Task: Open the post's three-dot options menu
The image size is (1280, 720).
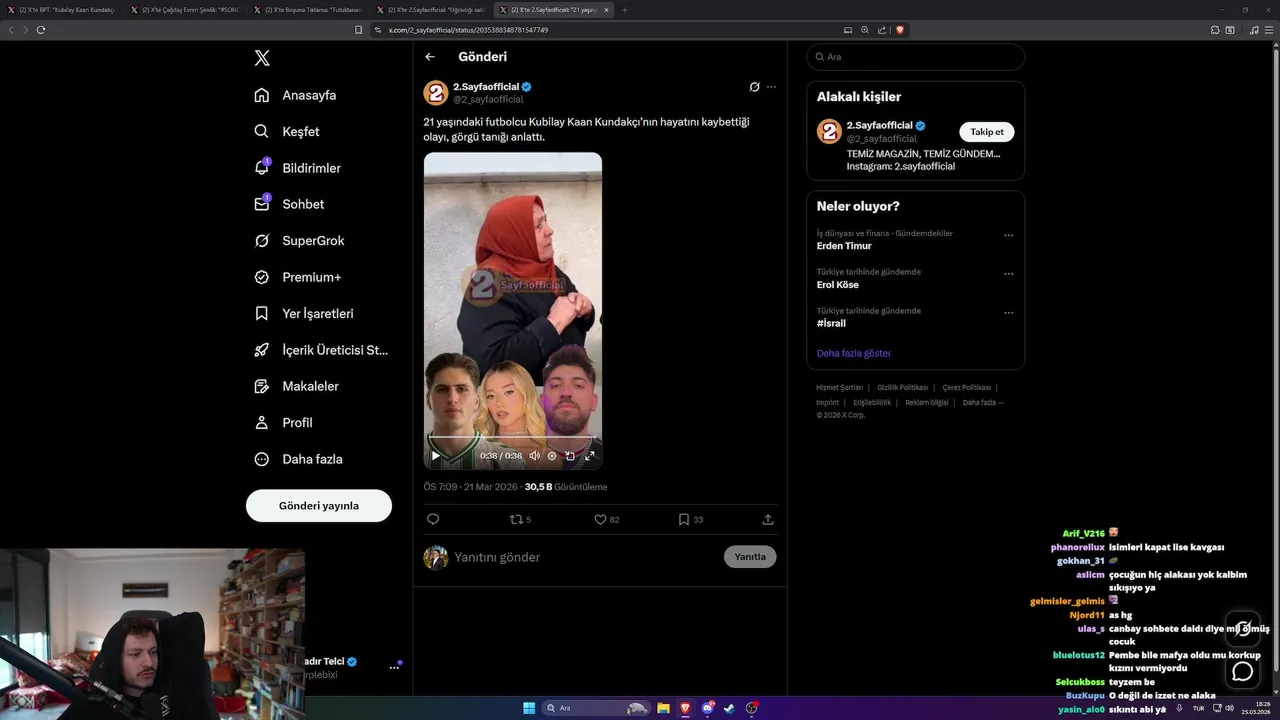Action: [x=771, y=87]
